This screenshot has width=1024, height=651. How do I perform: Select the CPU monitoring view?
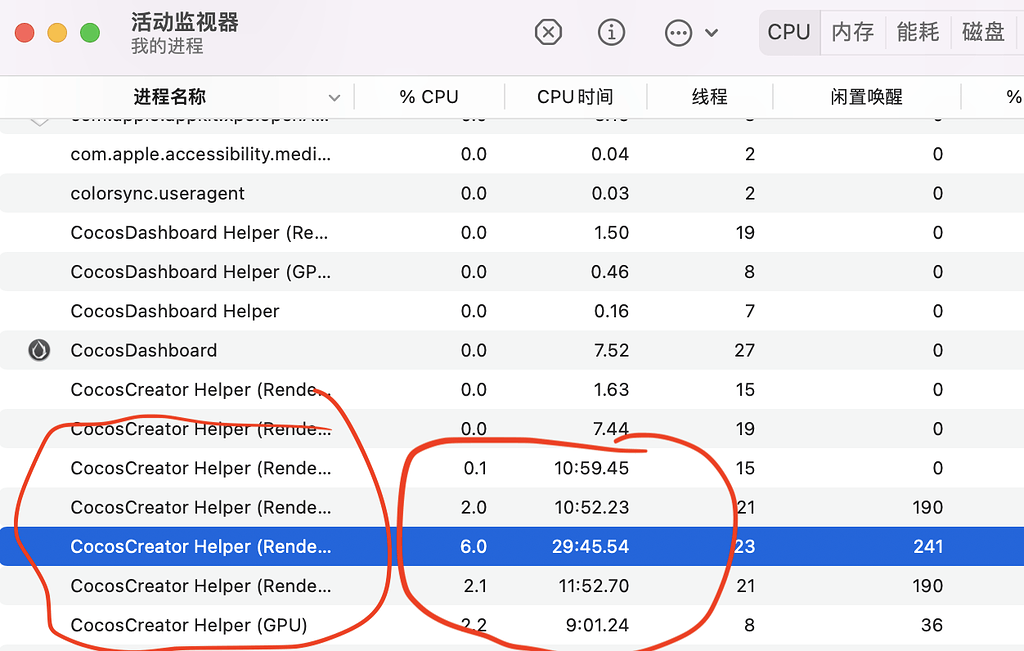789,31
